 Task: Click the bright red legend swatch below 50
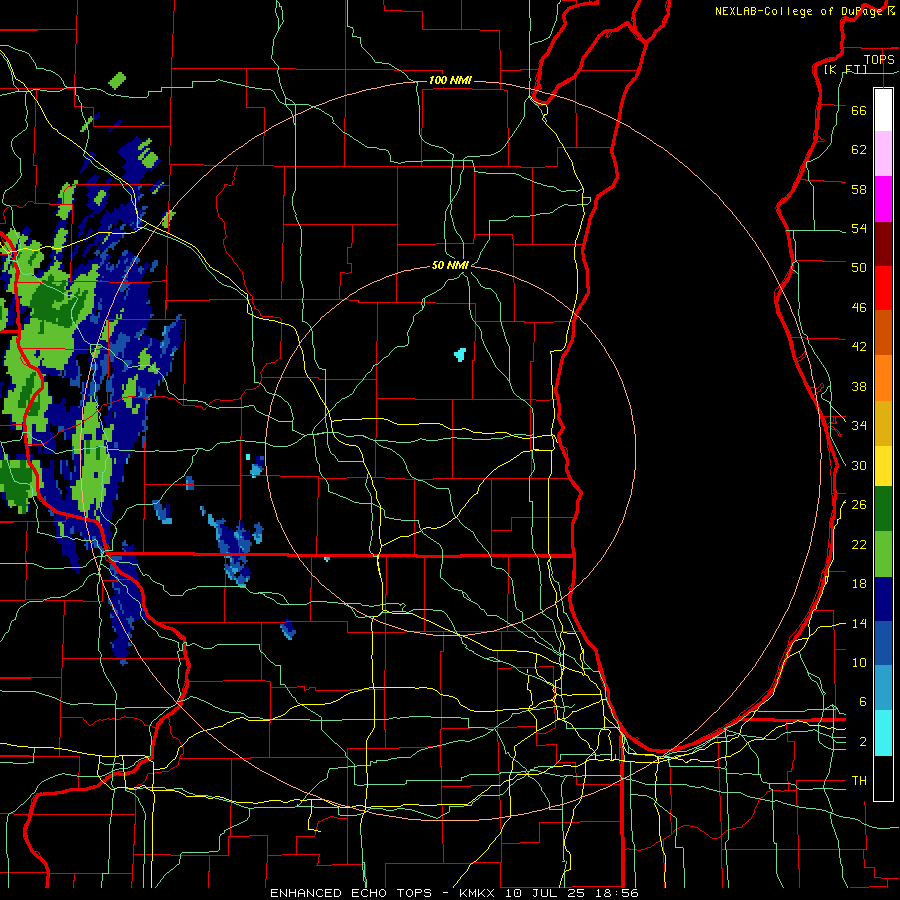point(883,288)
